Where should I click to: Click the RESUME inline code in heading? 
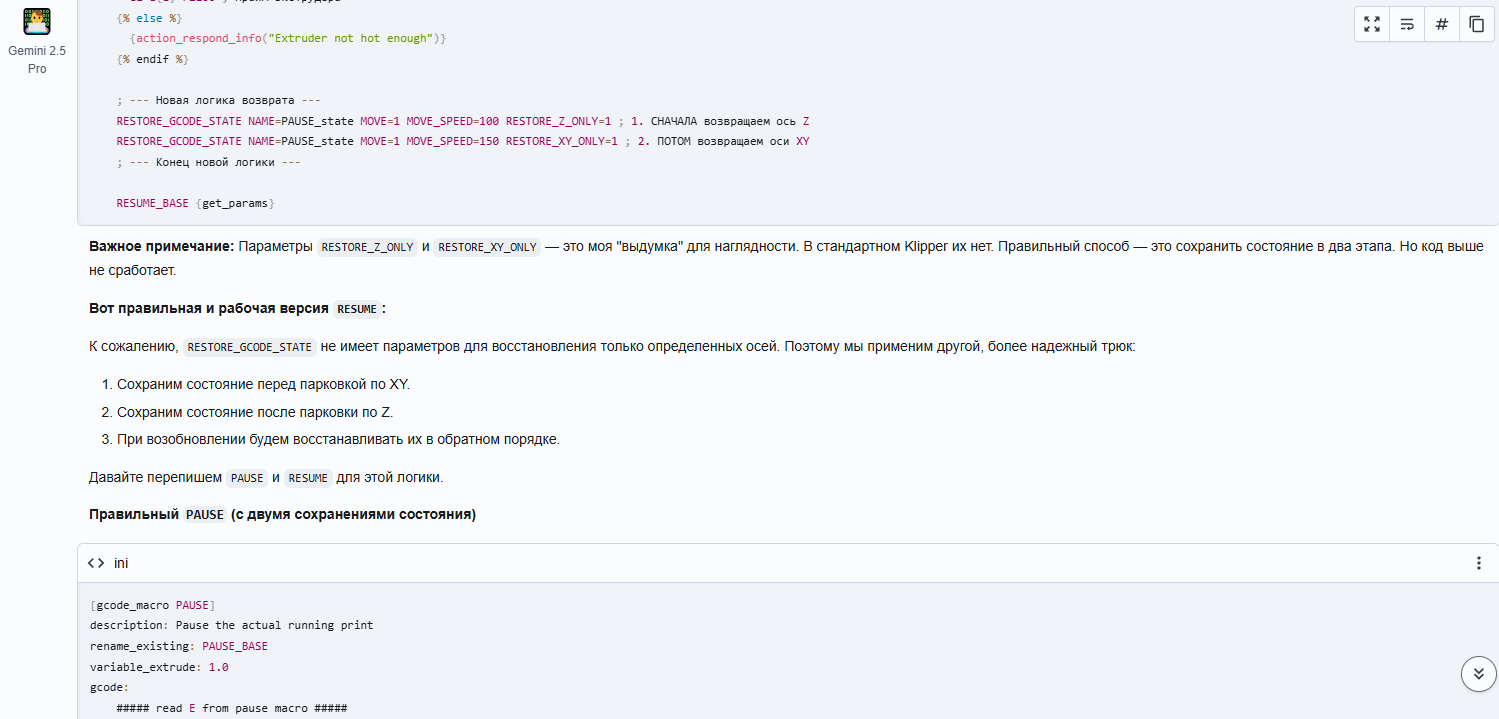tap(357, 309)
